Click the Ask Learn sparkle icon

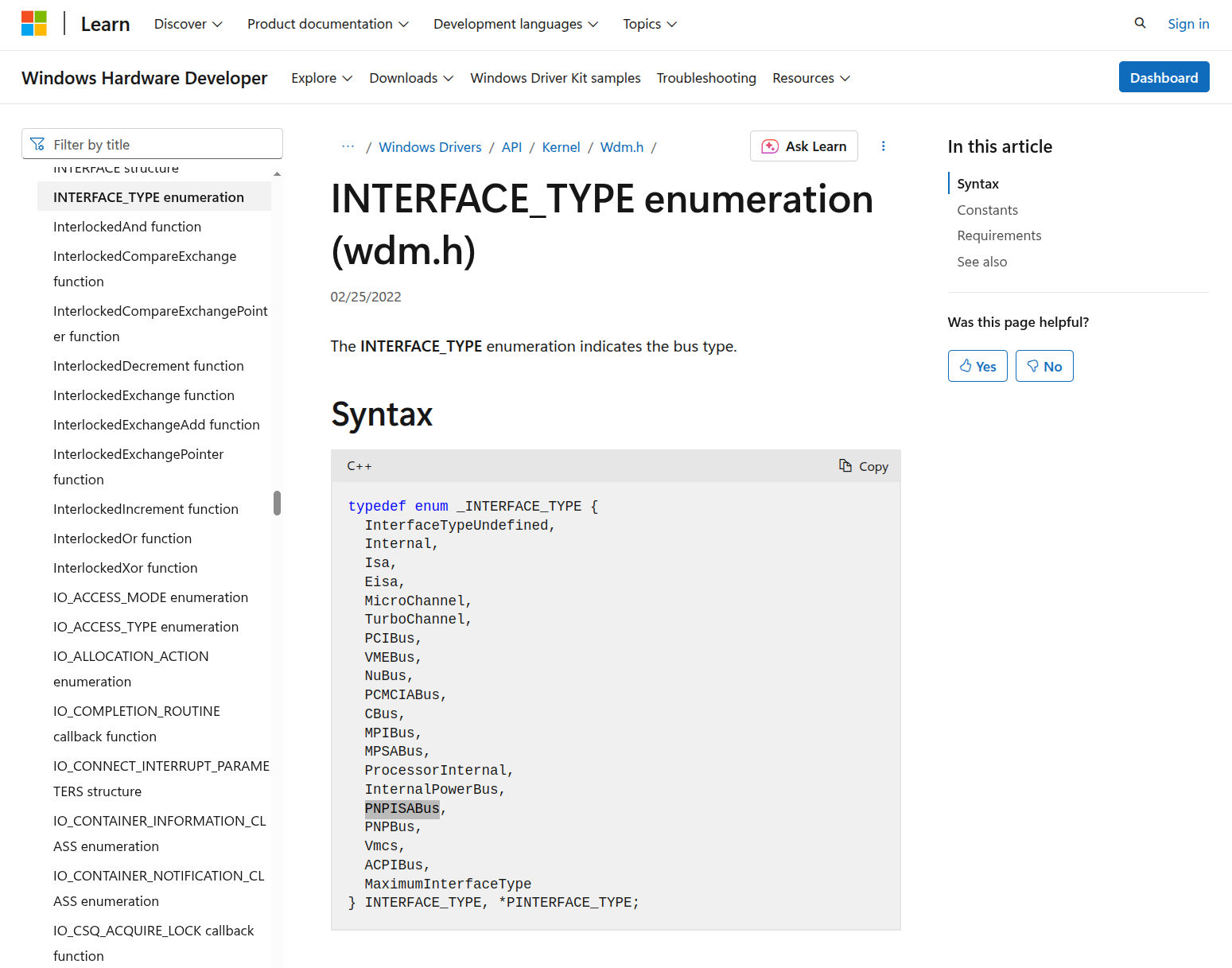click(x=770, y=146)
